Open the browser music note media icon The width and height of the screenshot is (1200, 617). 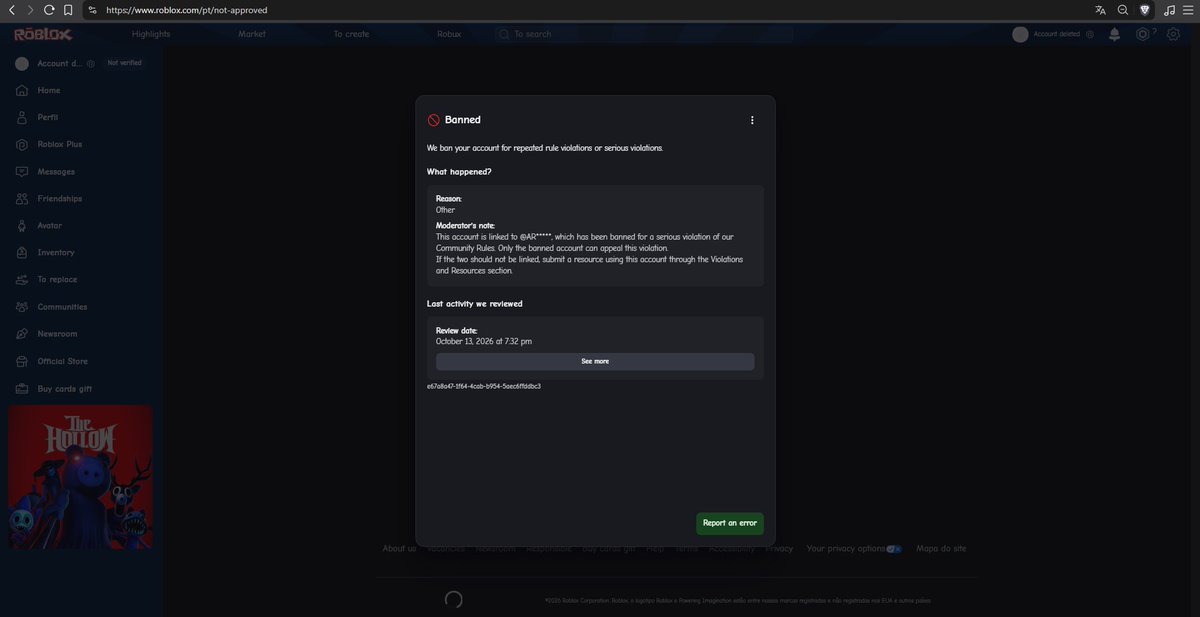coord(1169,10)
